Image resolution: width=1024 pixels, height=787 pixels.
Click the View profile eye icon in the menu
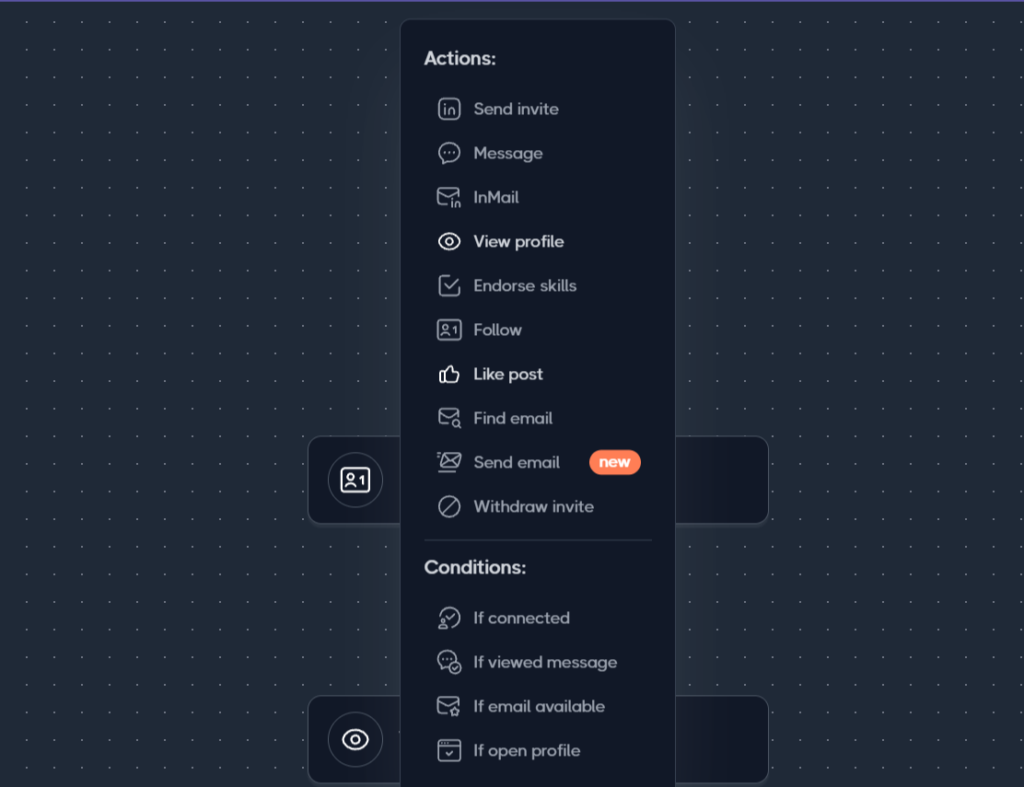click(x=449, y=242)
